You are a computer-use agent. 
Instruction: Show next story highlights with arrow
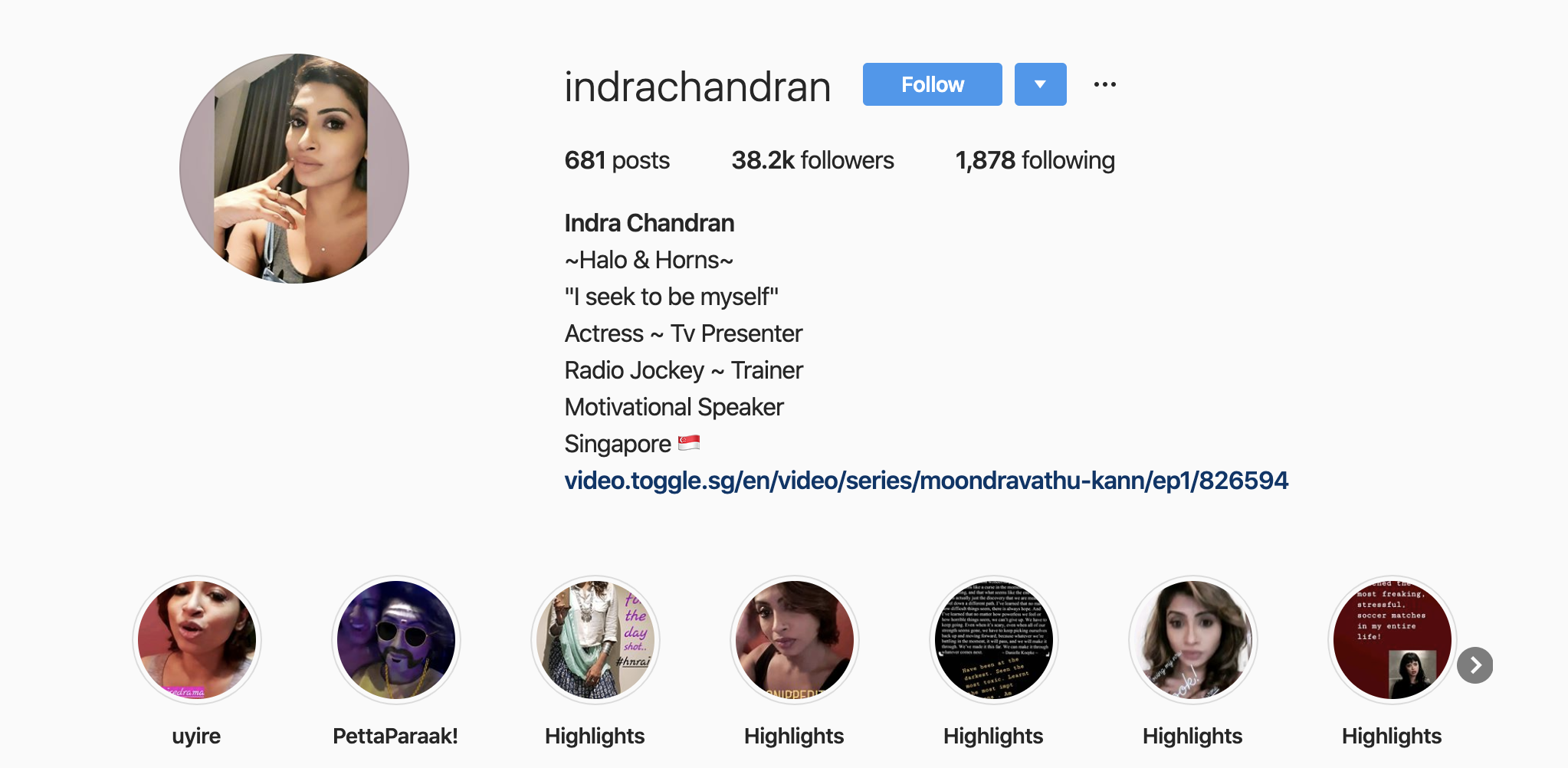tap(1475, 665)
